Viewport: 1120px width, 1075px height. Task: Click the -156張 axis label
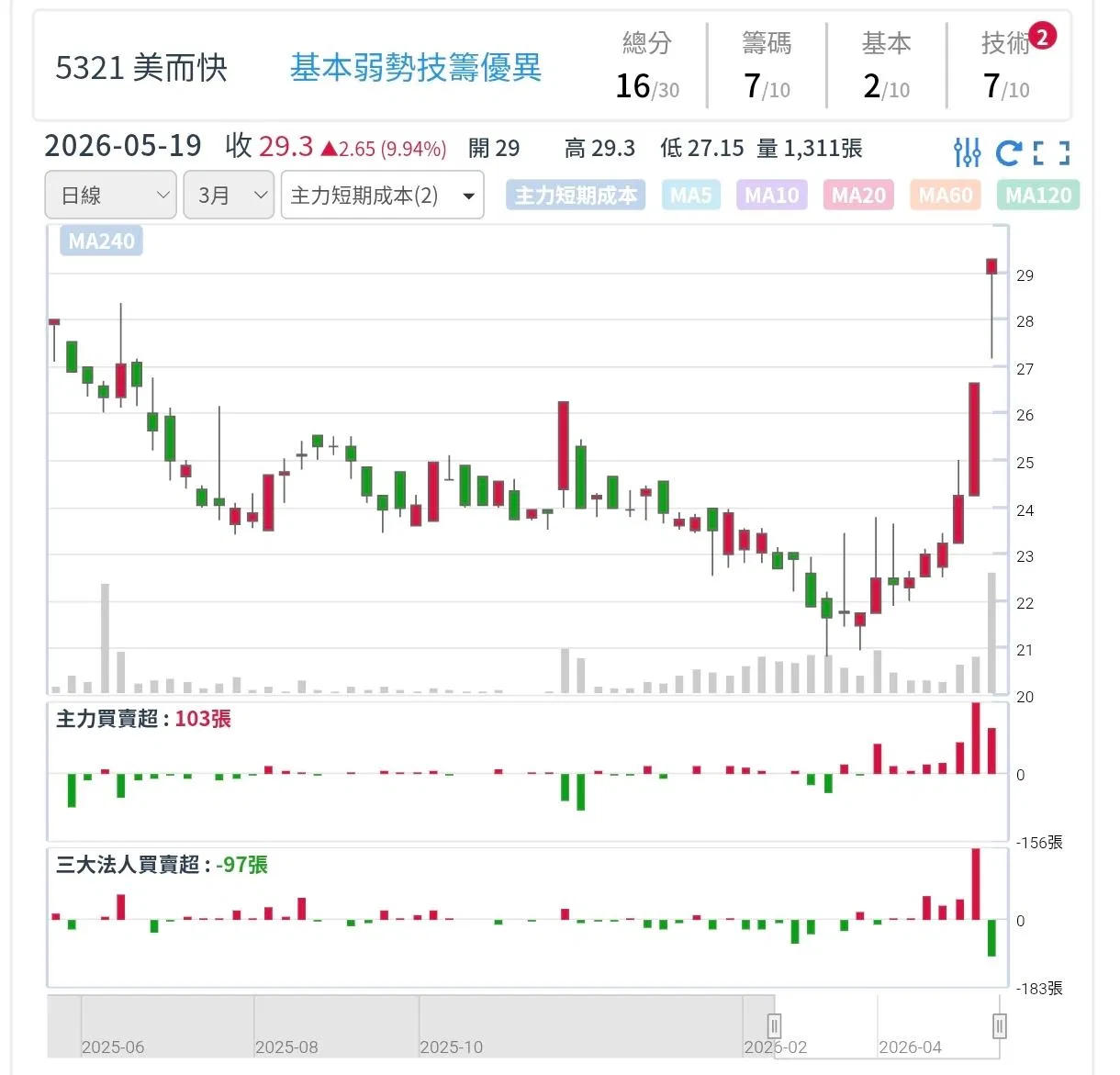pos(1039,843)
